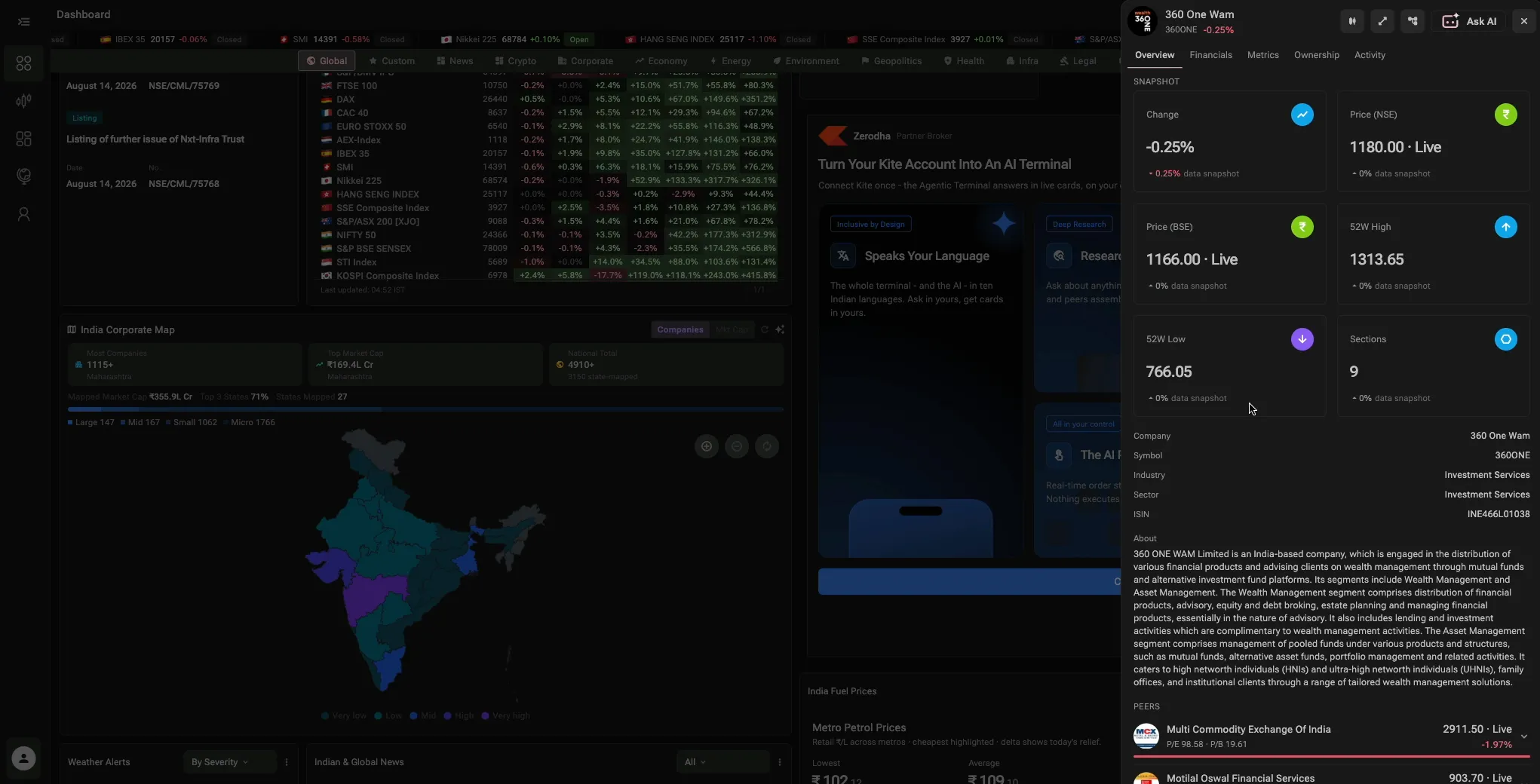Open the user profile icon in sidebar
The height and width of the screenshot is (784, 1540).
(x=24, y=215)
